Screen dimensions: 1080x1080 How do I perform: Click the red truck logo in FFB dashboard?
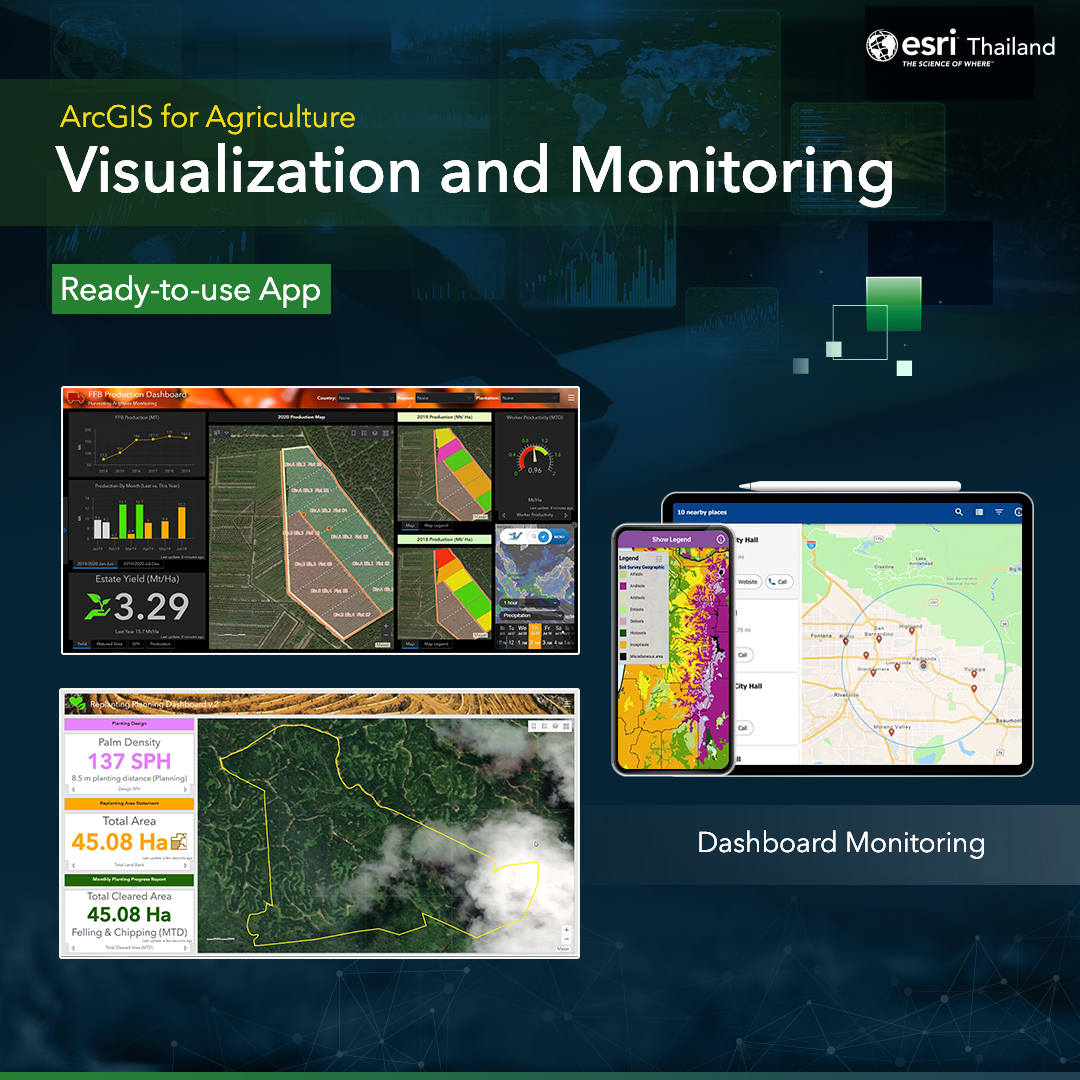pyautogui.click(x=76, y=397)
